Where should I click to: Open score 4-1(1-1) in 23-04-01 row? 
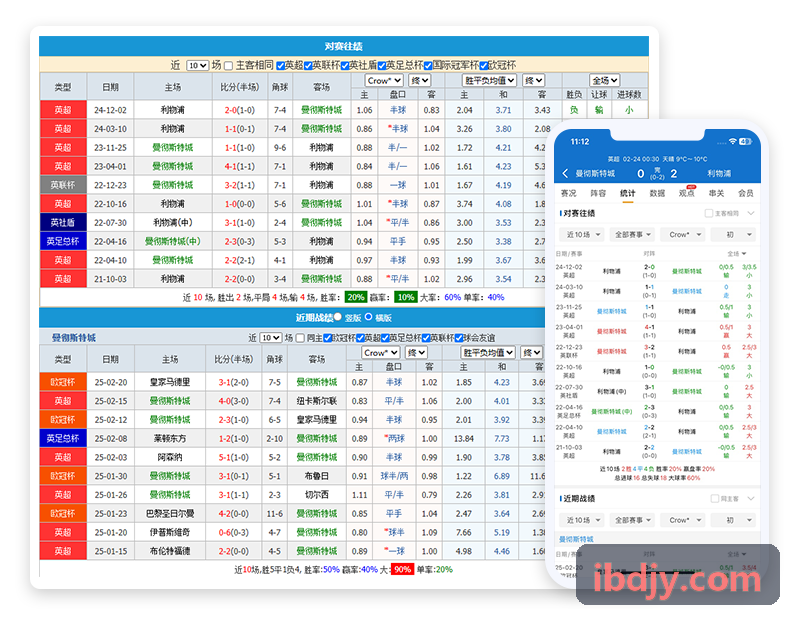coord(240,166)
